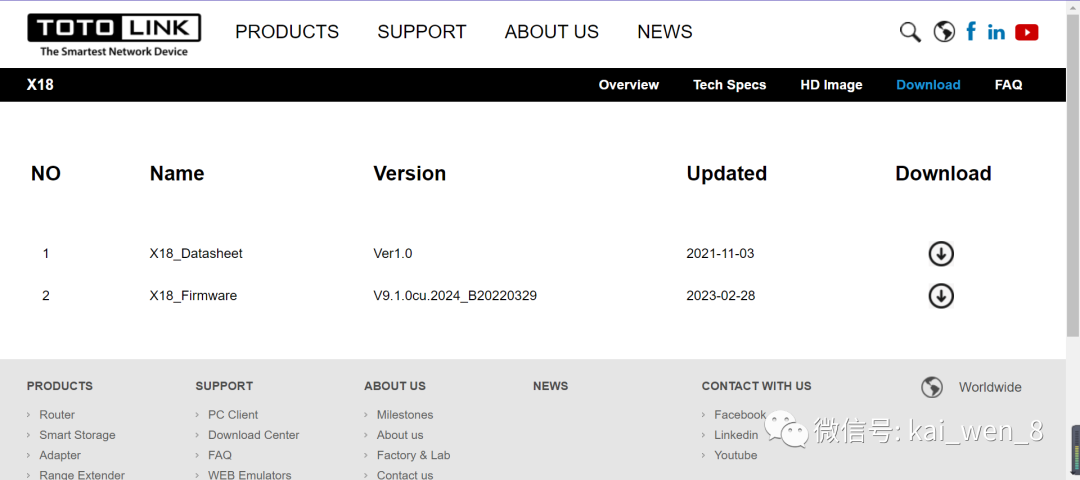1080x480 pixels.
Task: Click the 2021-11-03 updated date
Action: click(720, 253)
